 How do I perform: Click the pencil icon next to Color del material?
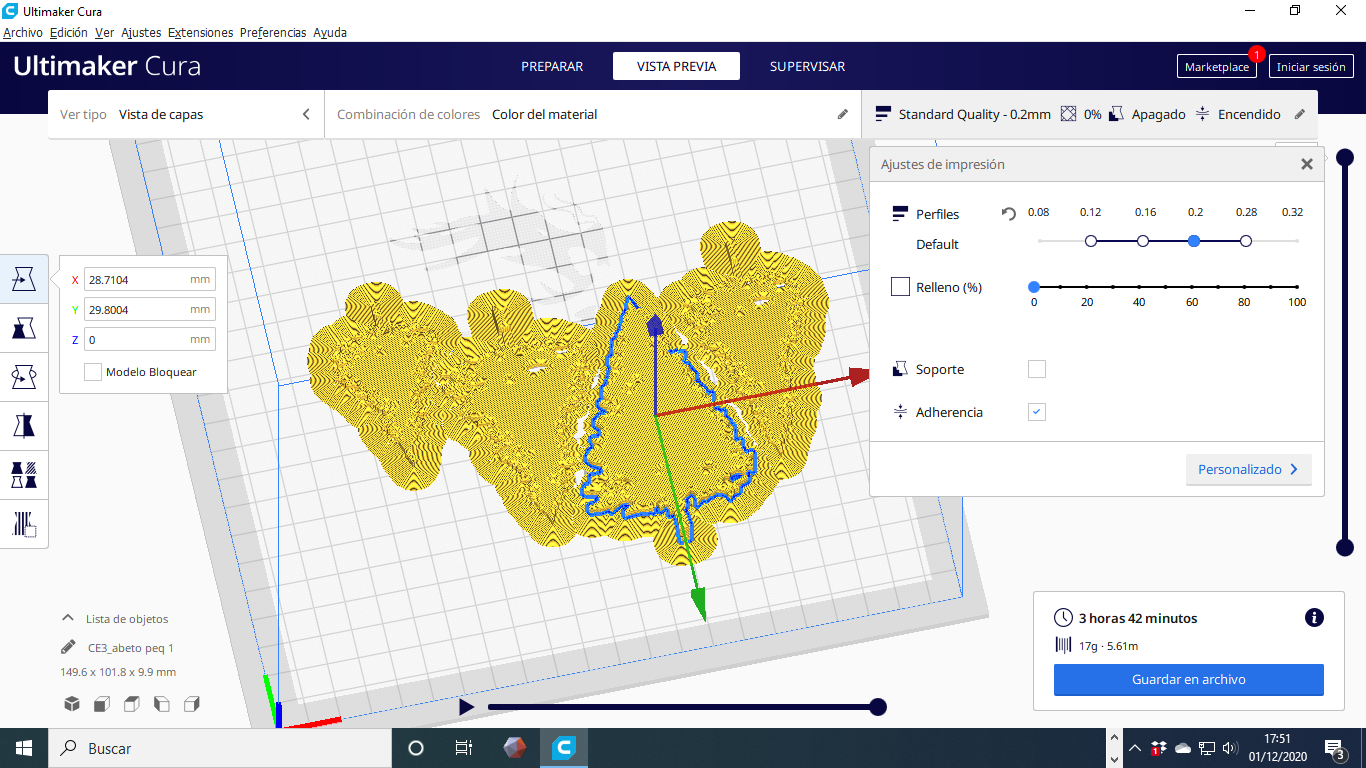[x=843, y=114]
